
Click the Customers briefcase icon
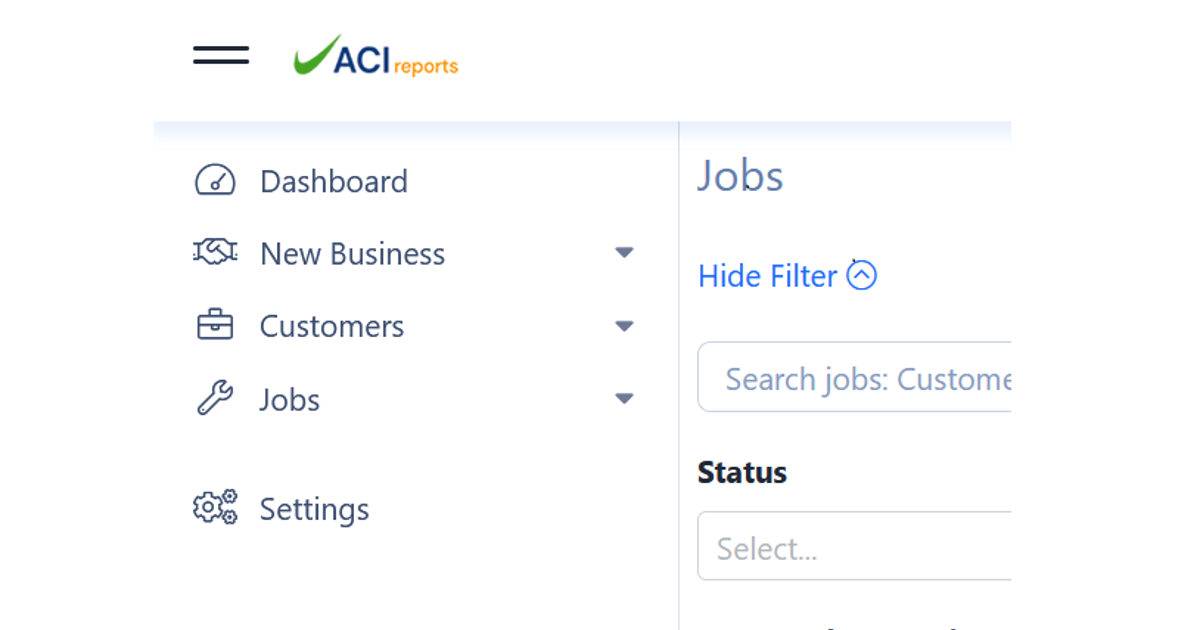coord(215,326)
